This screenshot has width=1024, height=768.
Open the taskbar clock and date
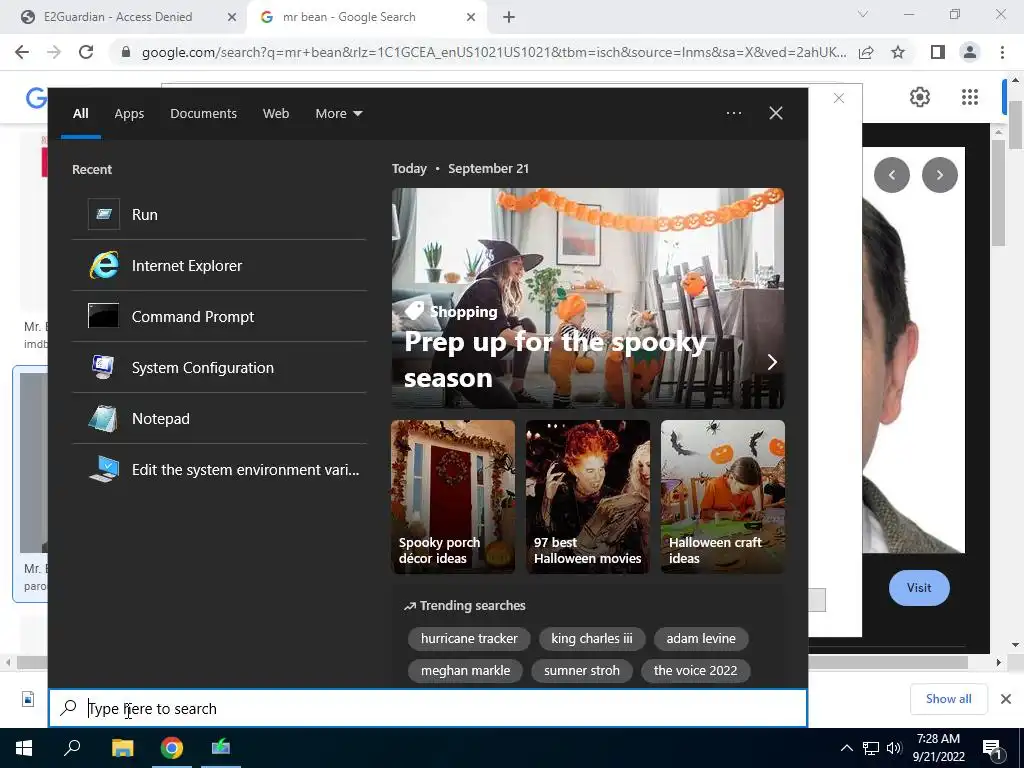pyautogui.click(x=938, y=748)
